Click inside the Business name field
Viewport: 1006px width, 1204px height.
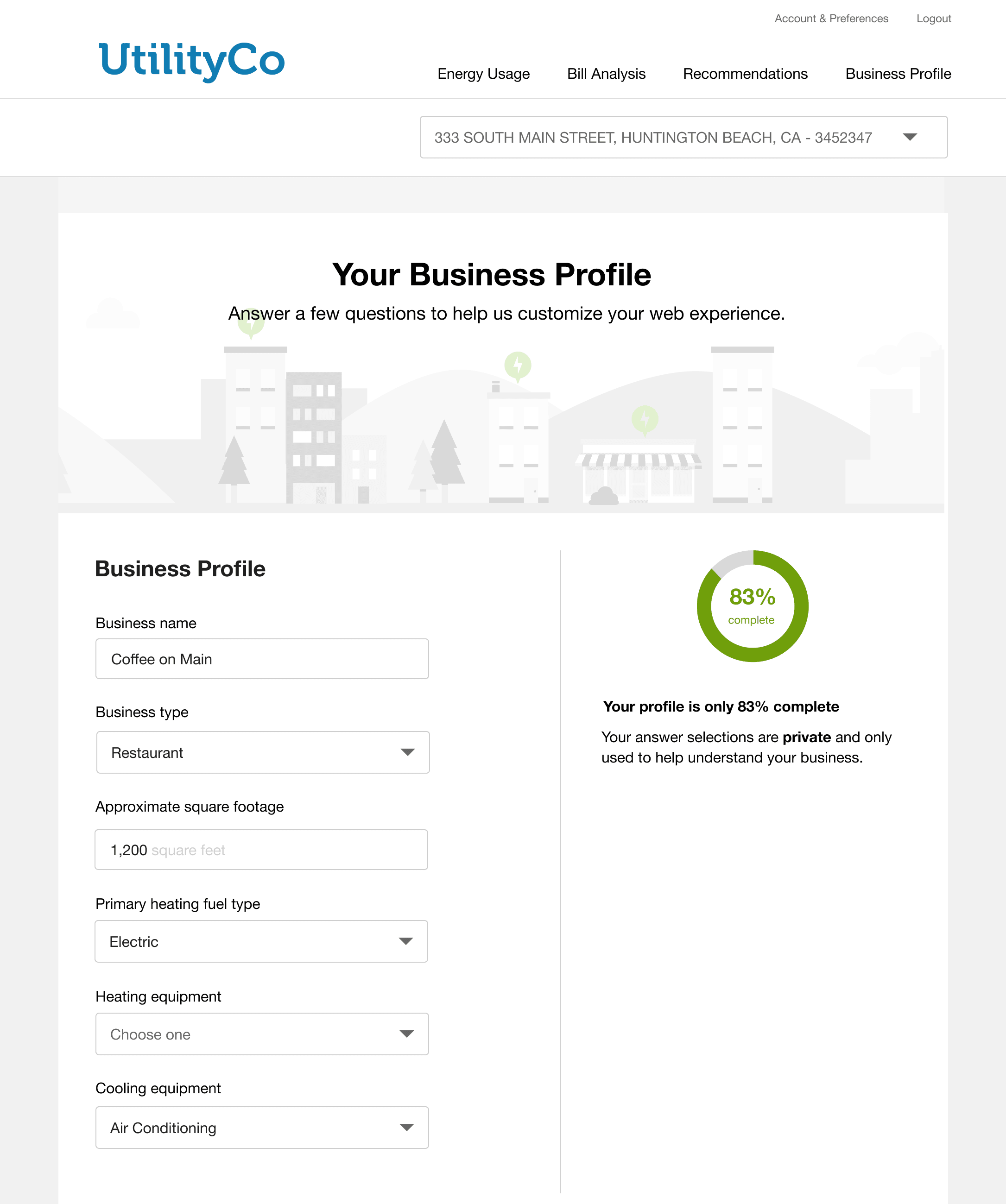point(261,659)
